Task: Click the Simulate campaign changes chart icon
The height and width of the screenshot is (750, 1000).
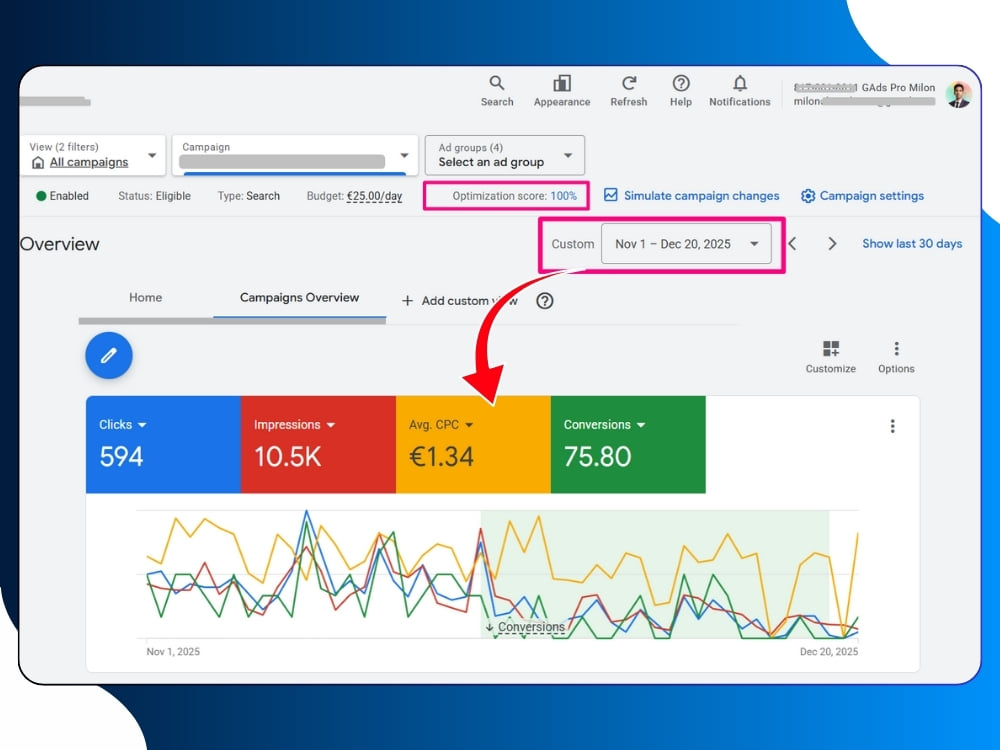Action: coord(610,195)
